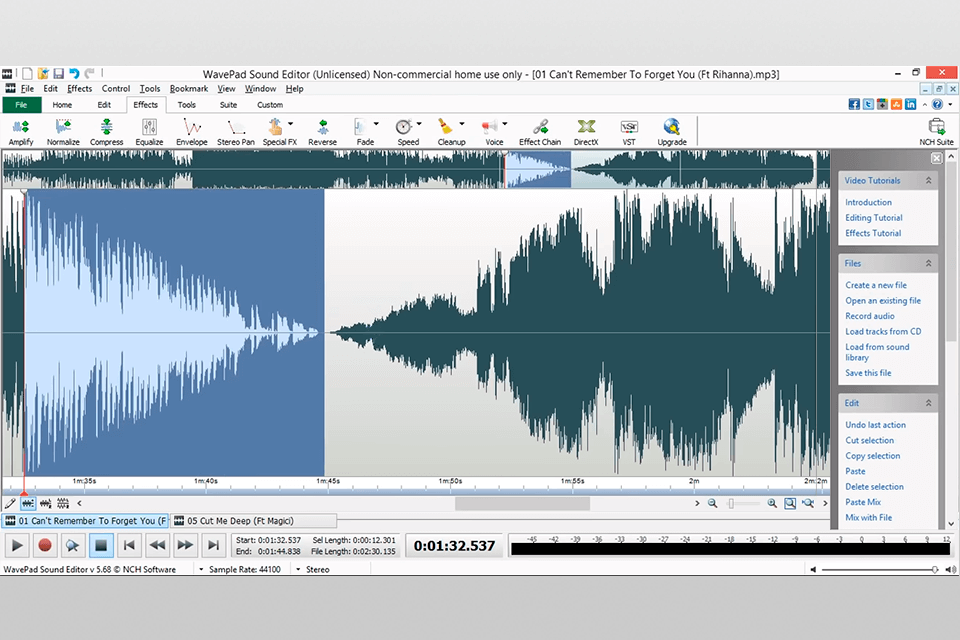This screenshot has height=640, width=960.
Task: Open the Fade dropdown arrow
Action: (376, 124)
